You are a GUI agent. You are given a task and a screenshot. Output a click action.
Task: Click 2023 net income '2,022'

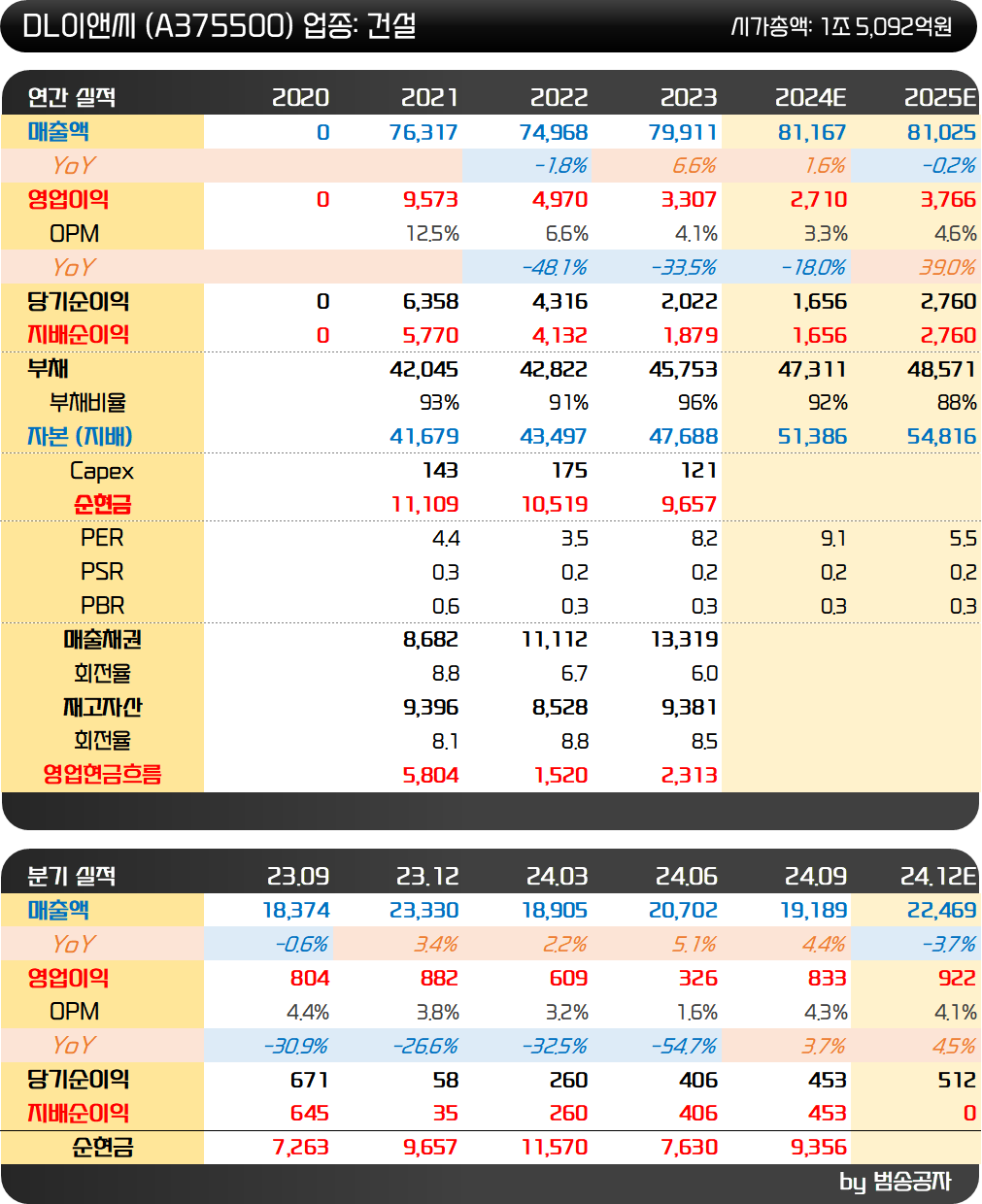tap(690, 301)
